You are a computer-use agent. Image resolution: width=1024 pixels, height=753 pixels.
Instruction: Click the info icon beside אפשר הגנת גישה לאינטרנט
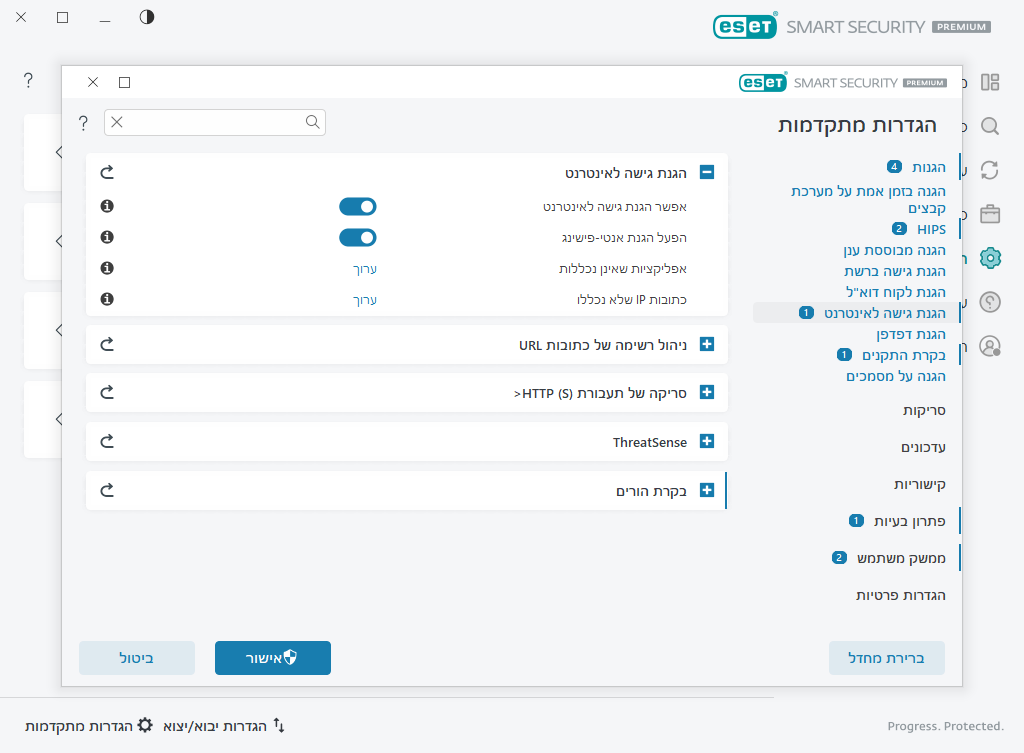tap(108, 207)
